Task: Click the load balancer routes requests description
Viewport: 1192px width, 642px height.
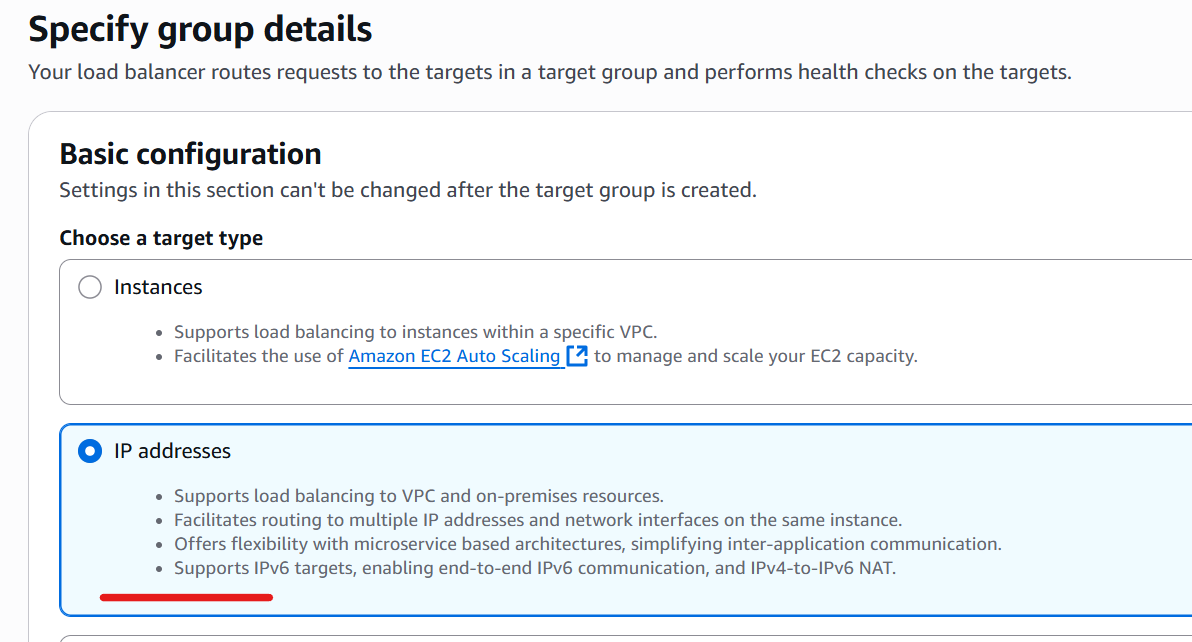Action: (x=550, y=73)
